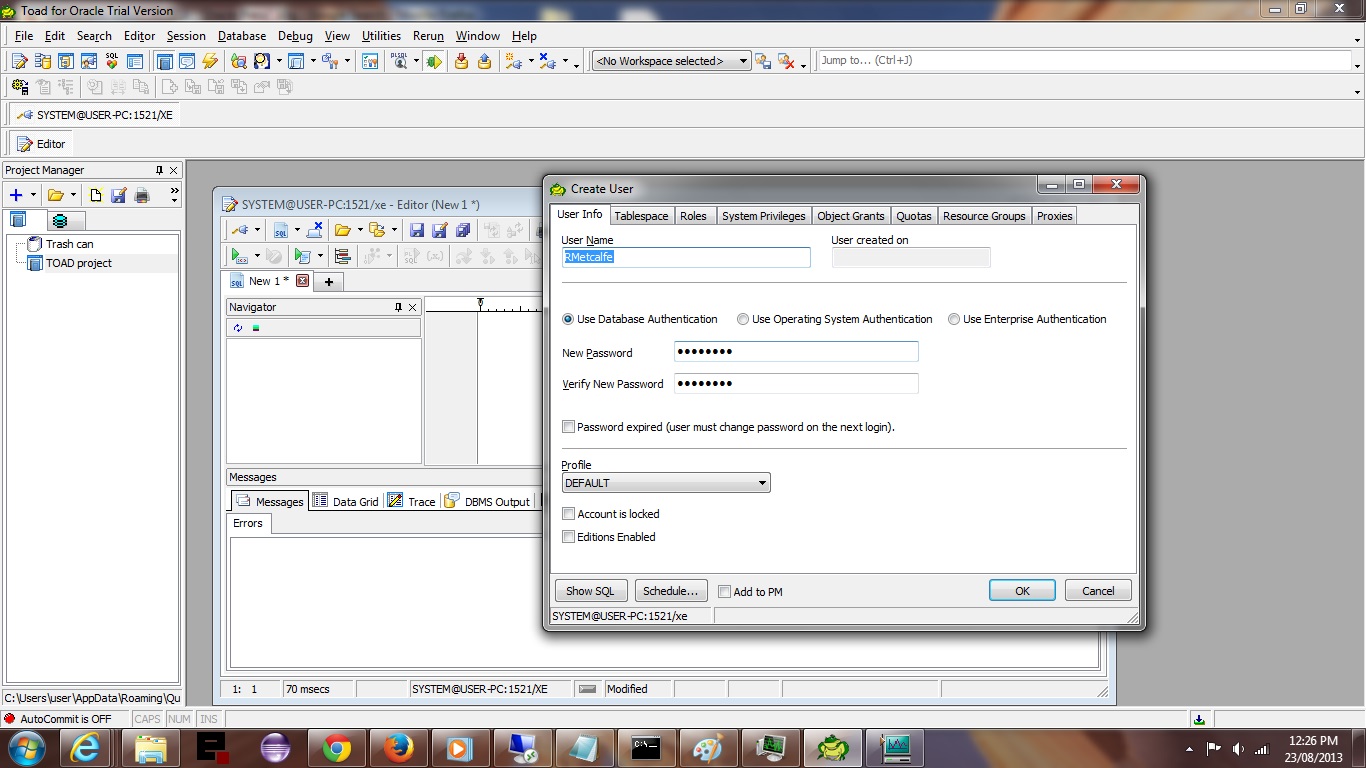The width and height of the screenshot is (1366, 768).
Task: Click the new blank page icon in Project Manager
Action: tap(96, 195)
